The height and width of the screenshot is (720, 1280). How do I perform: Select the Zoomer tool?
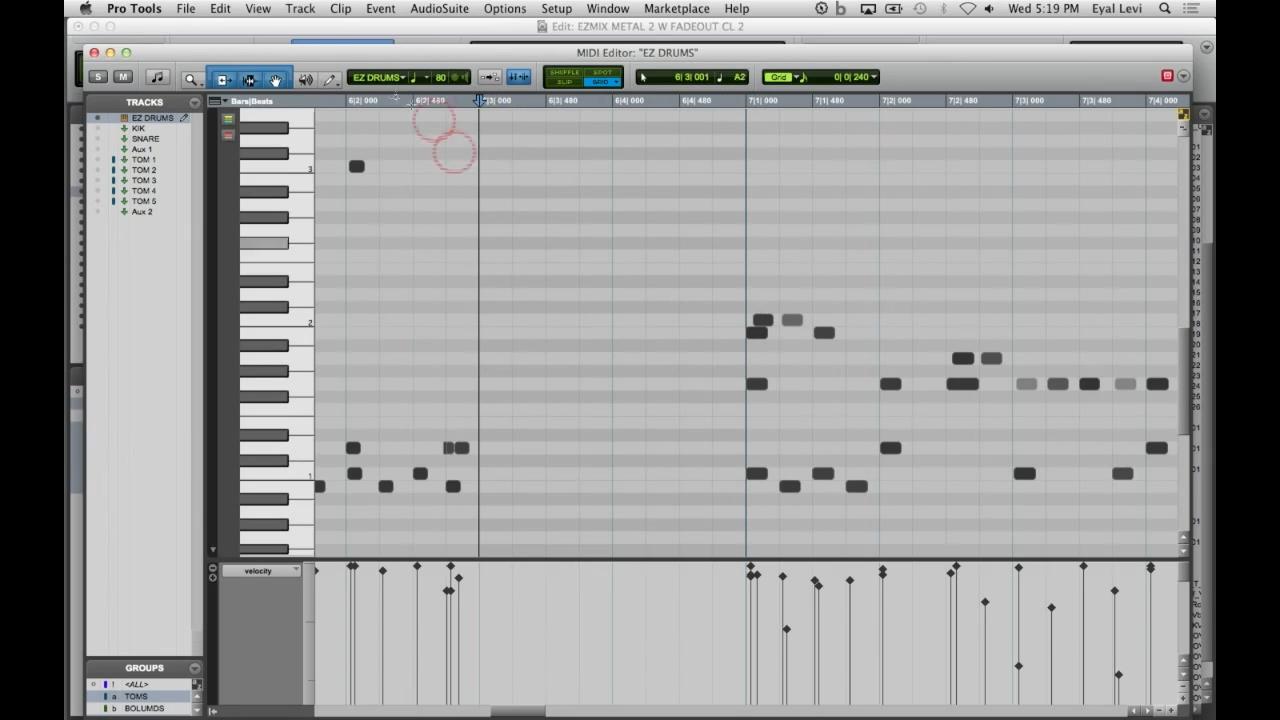[191, 79]
